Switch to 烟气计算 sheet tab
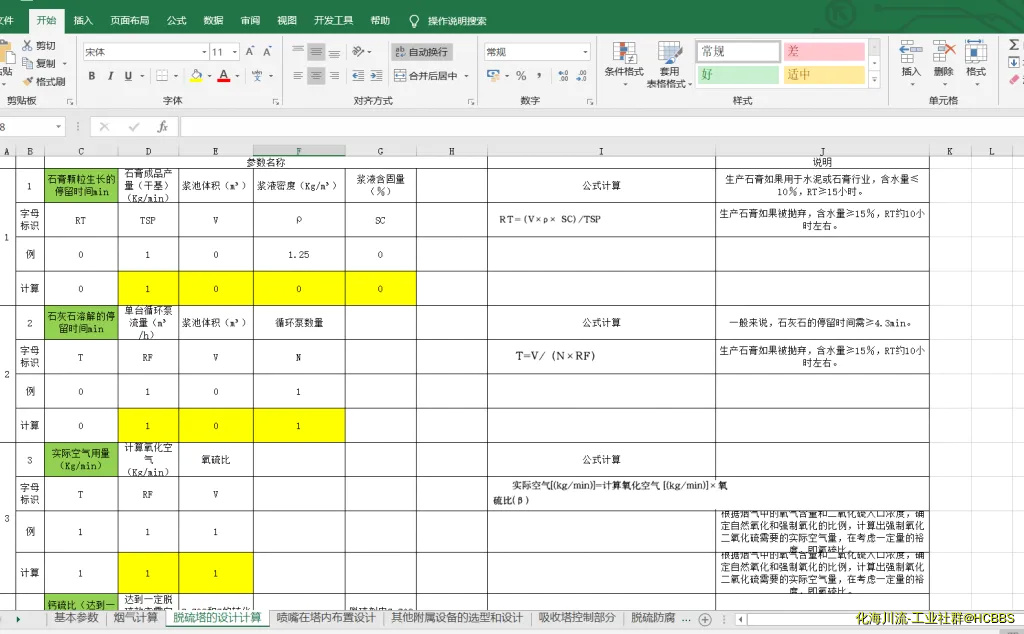This screenshot has width=1024, height=634. pyautogui.click(x=136, y=618)
